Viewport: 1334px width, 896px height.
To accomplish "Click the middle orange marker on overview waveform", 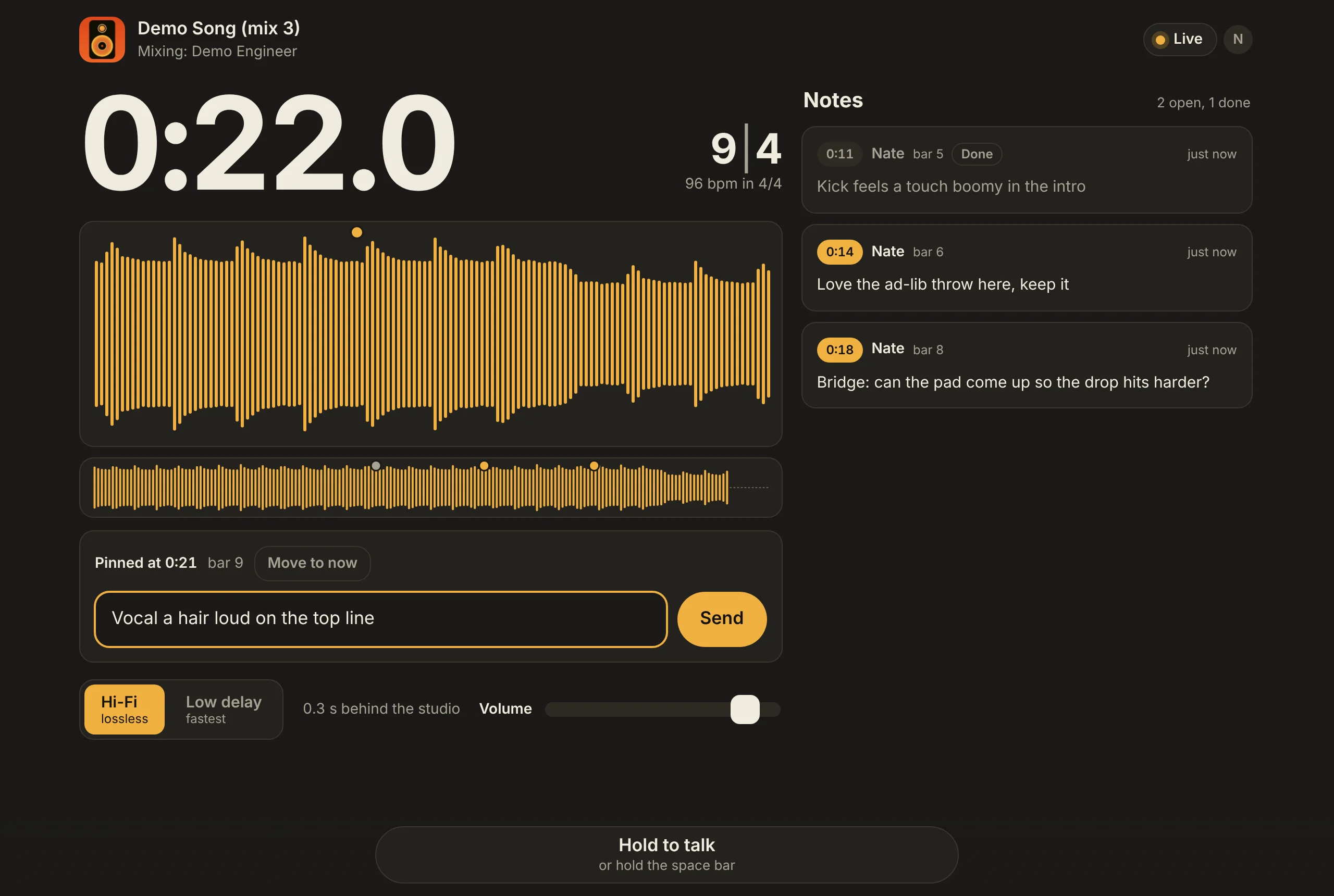I will (x=484, y=466).
